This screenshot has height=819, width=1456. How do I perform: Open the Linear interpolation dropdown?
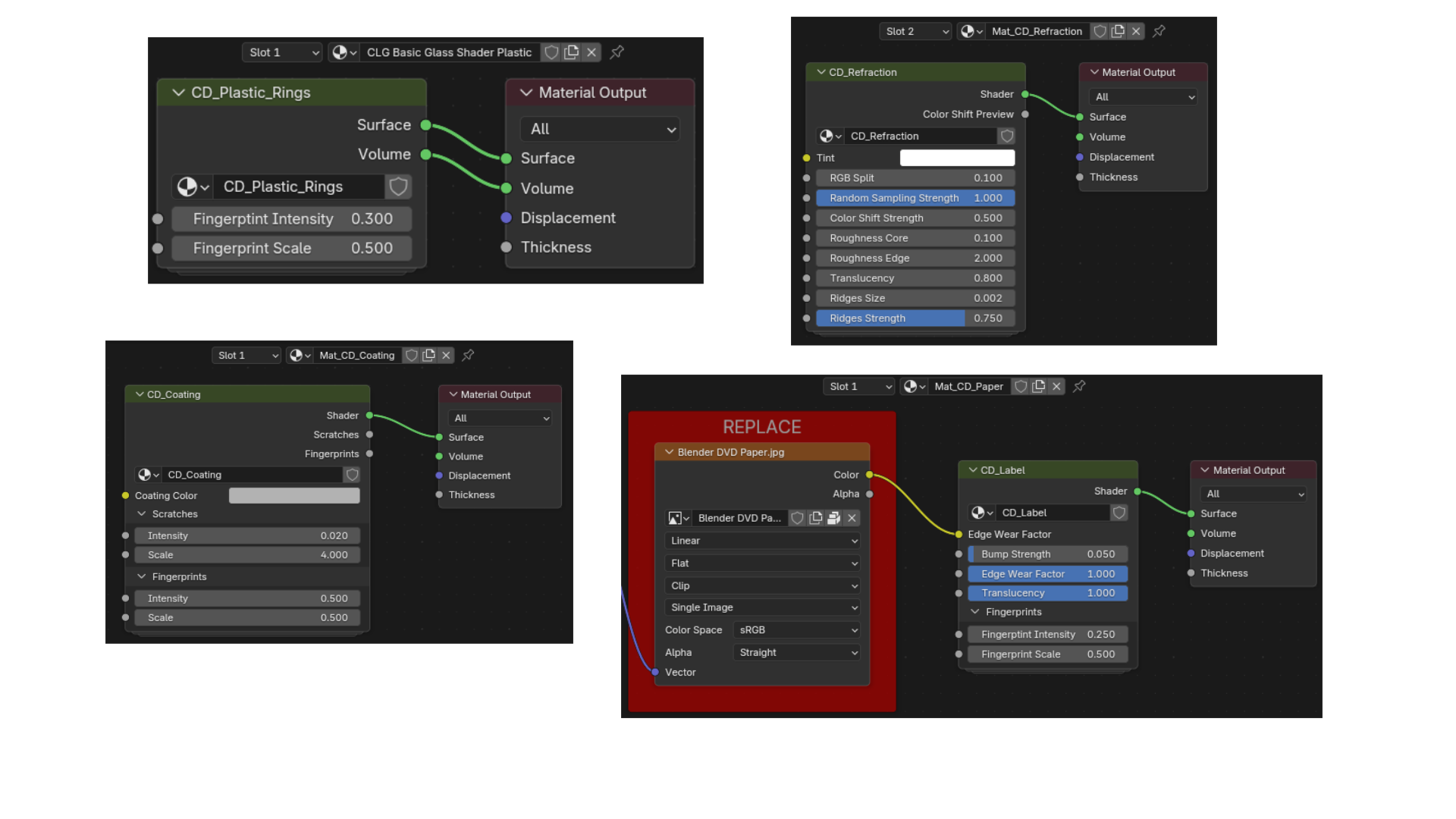click(762, 541)
